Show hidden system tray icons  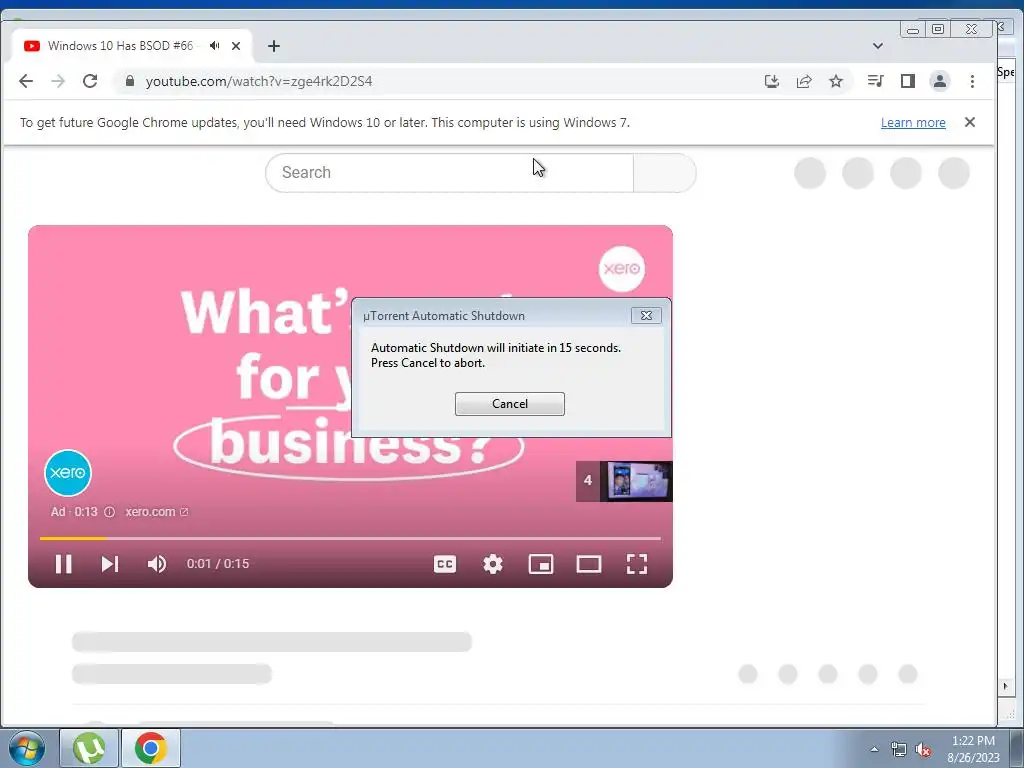click(874, 749)
